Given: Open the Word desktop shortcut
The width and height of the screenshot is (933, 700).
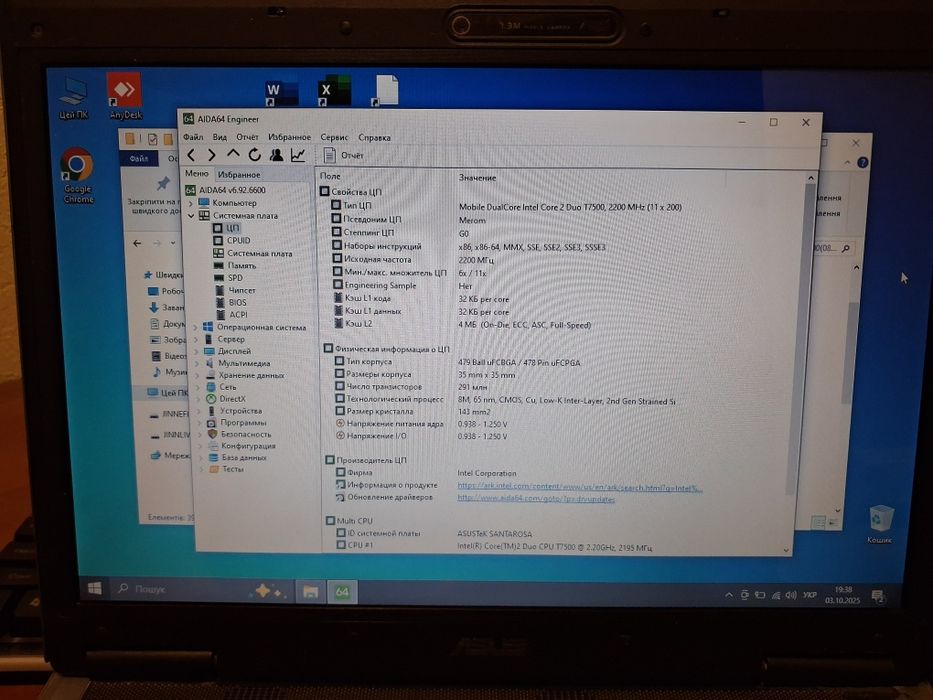Looking at the screenshot, I should [x=281, y=93].
